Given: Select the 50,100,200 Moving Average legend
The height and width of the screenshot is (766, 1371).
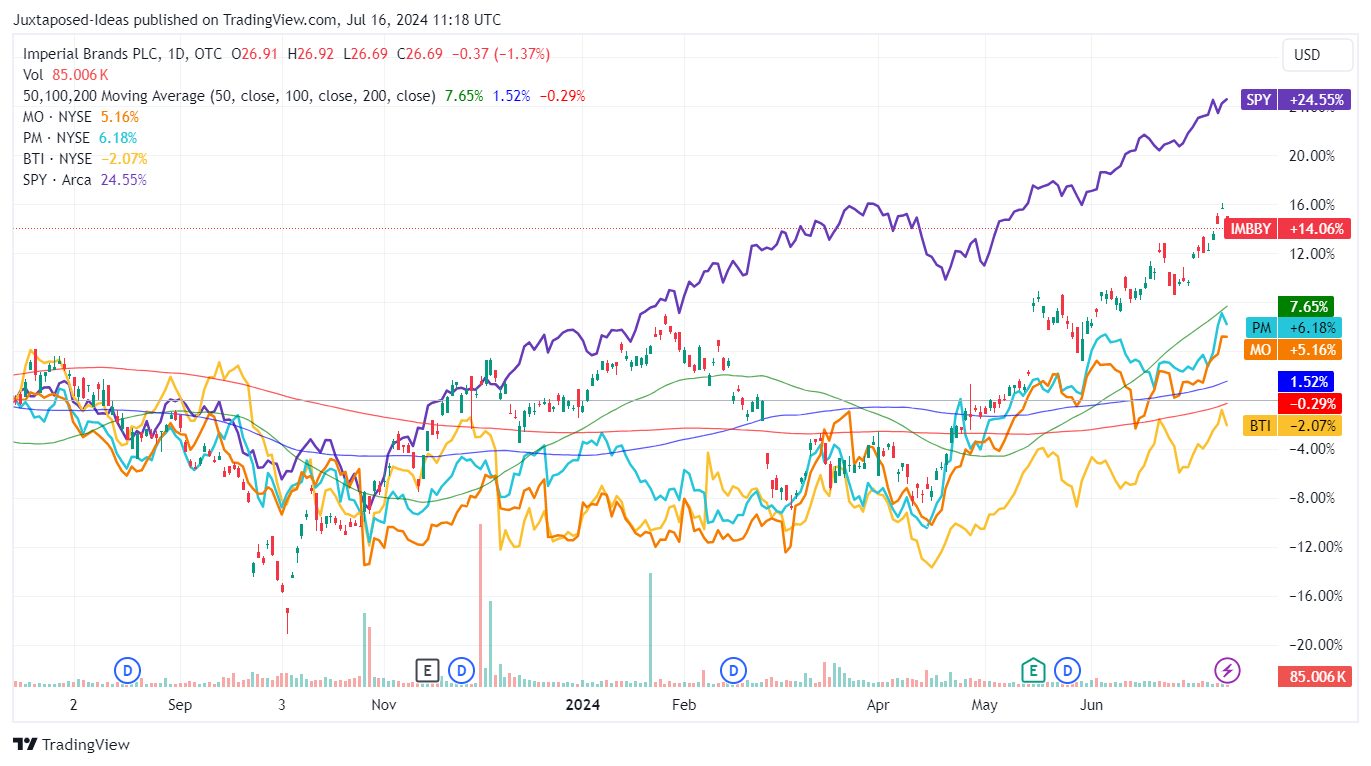Looking at the screenshot, I should tap(304, 96).
